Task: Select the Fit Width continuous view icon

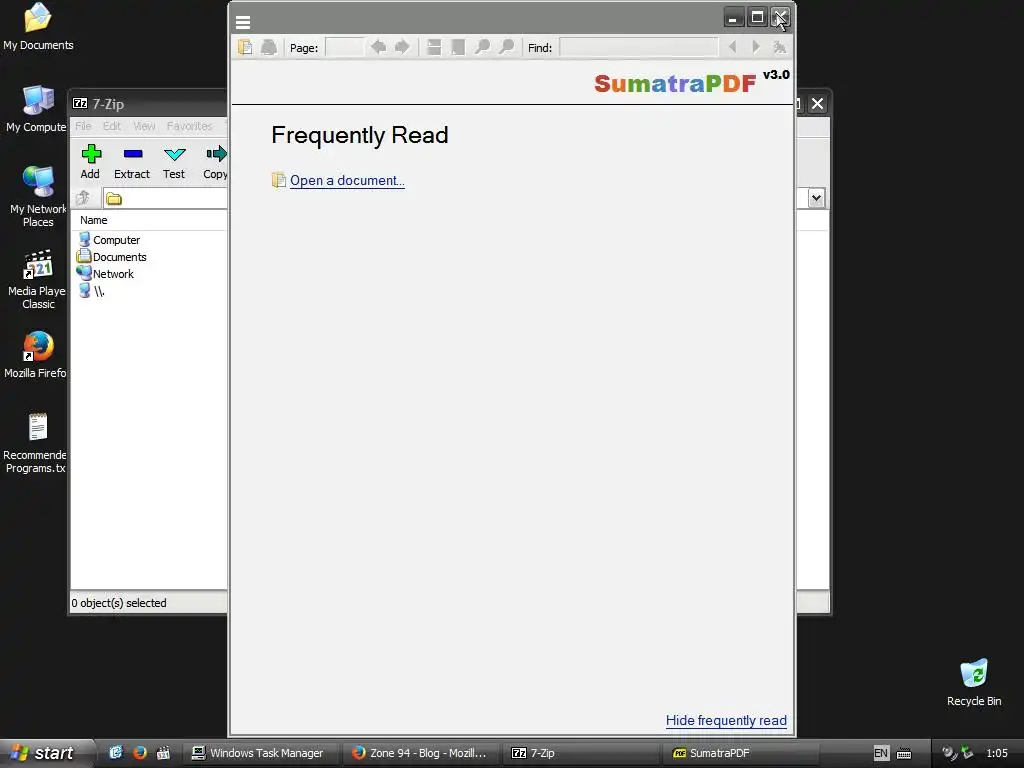Action: (434, 47)
